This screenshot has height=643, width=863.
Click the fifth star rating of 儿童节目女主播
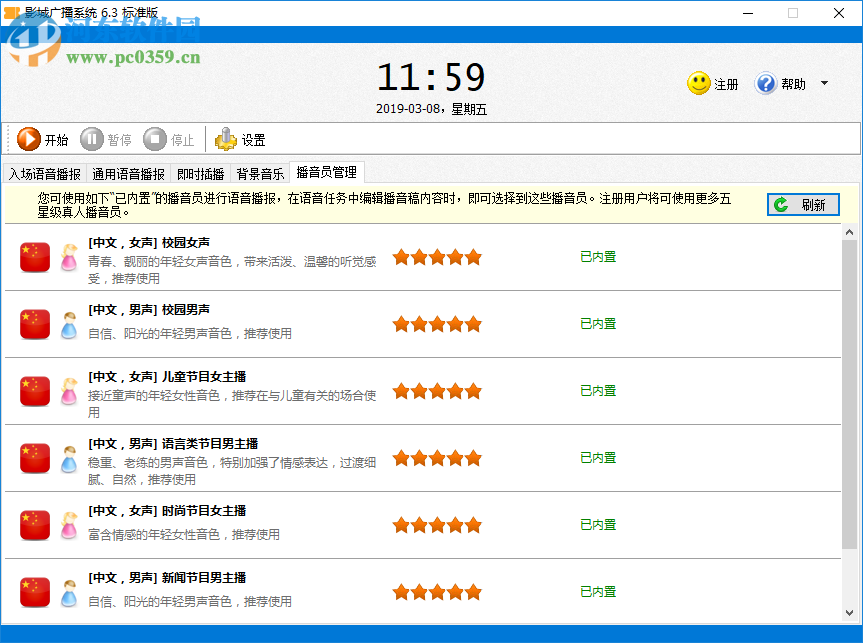pos(473,390)
